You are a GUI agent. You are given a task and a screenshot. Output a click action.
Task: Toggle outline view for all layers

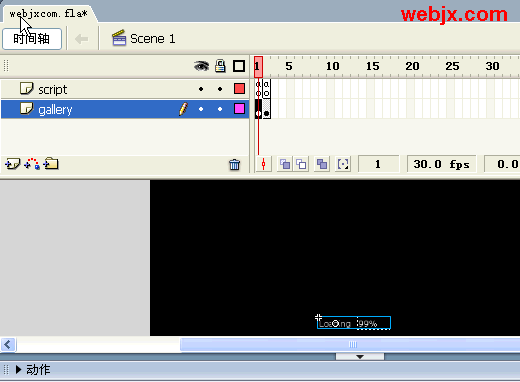coord(239,66)
